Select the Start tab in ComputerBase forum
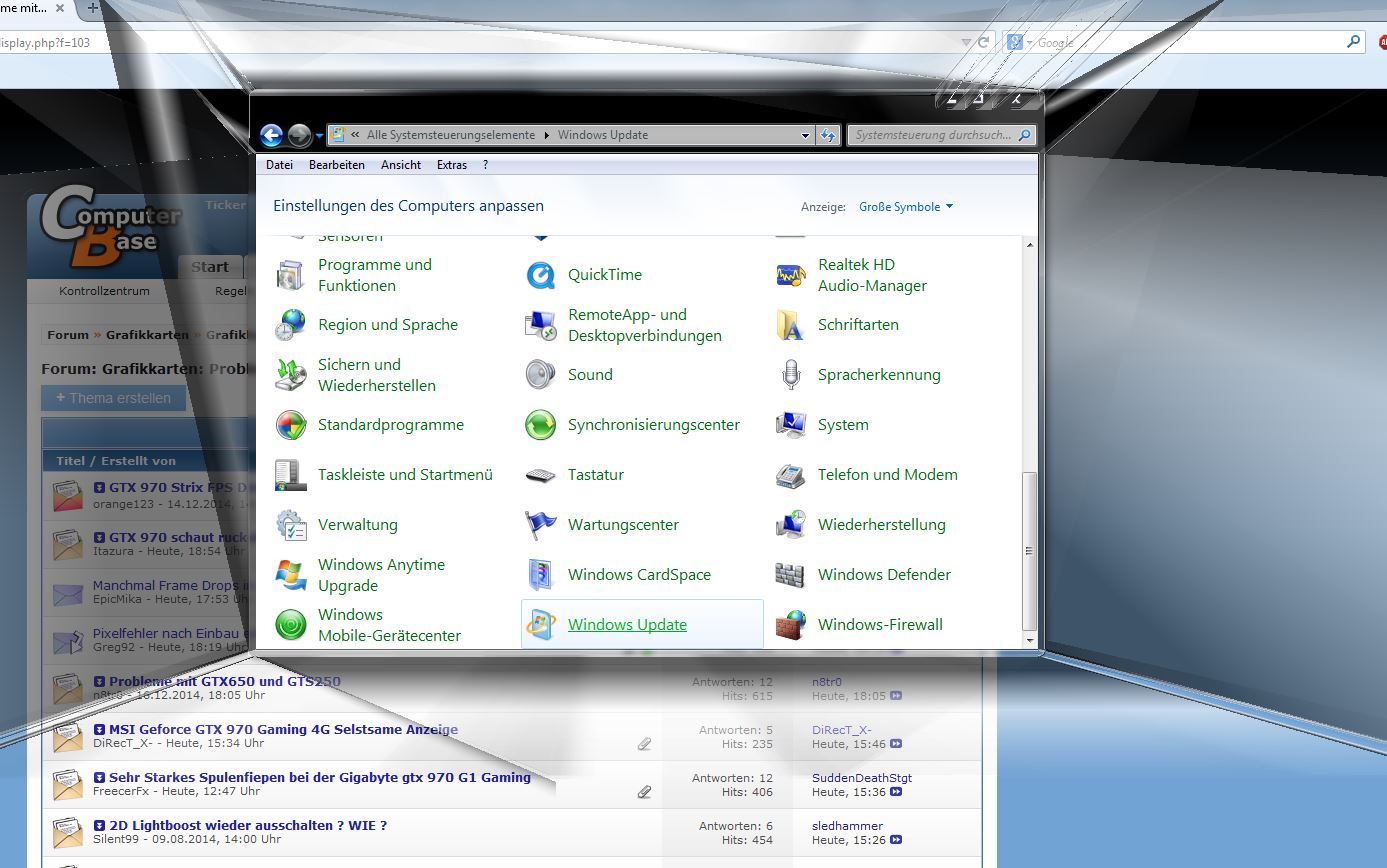1387x868 pixels. coord(210,267)
